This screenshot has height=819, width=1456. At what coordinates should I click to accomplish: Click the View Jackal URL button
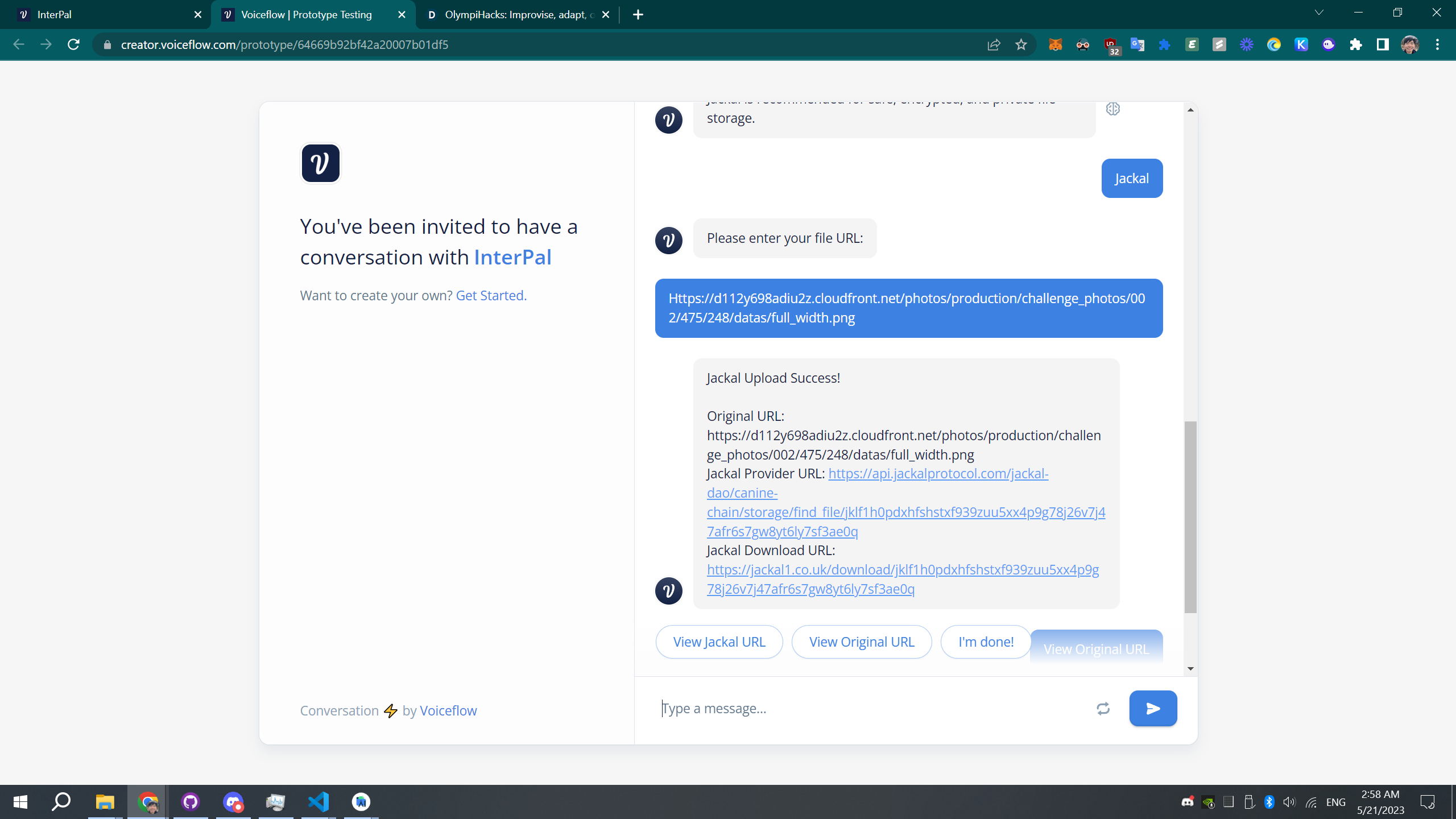click(719, 642)
